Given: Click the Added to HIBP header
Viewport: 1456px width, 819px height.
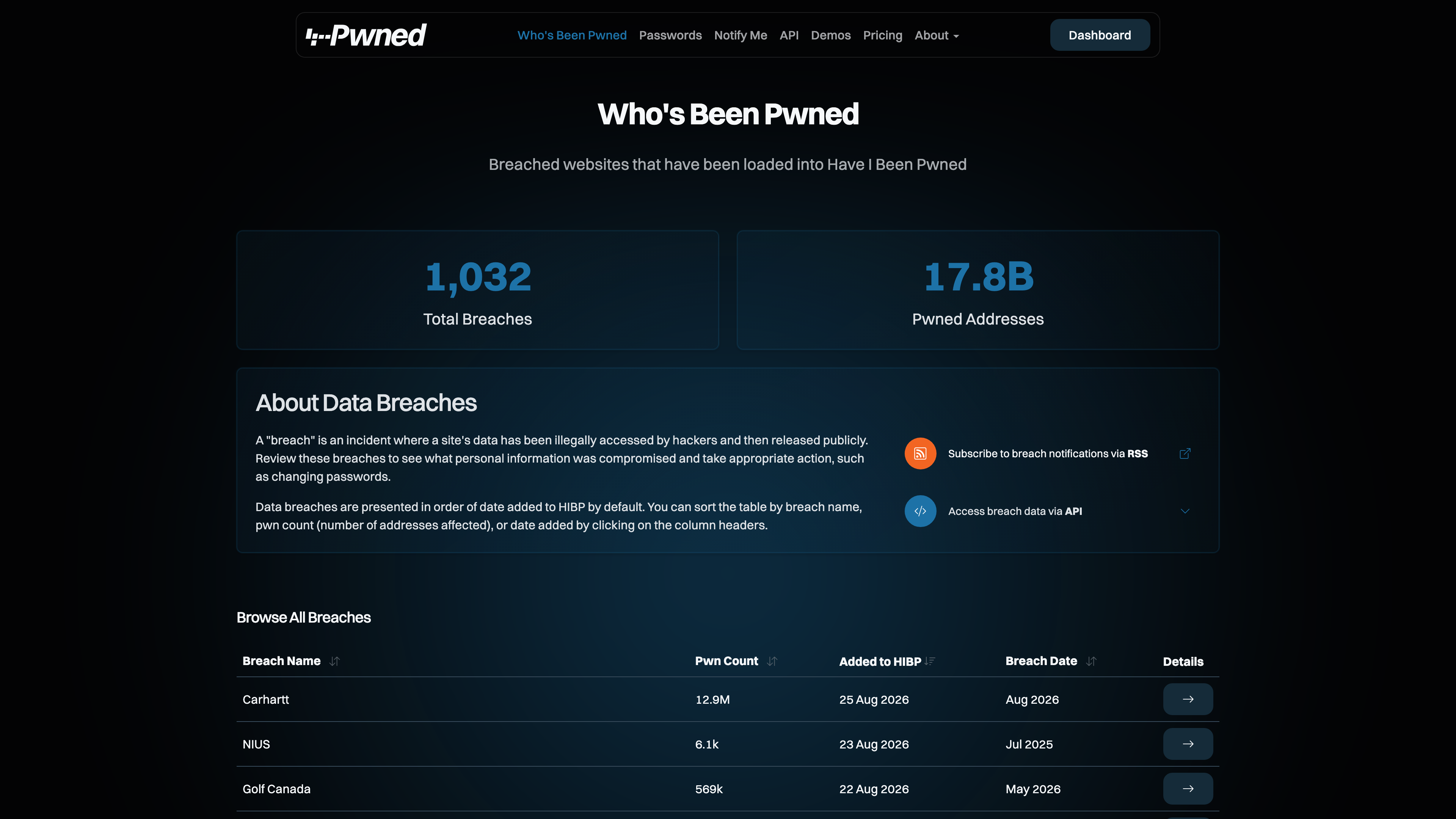Looking at the screenshot, I should (x=880, y=661).
